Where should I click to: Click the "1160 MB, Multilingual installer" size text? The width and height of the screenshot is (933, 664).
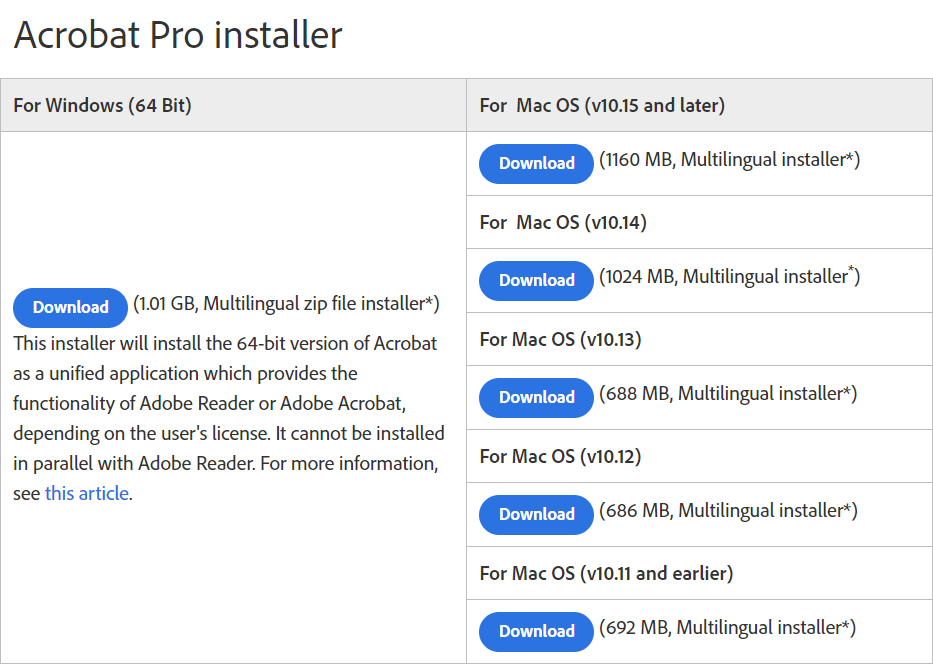730,159
